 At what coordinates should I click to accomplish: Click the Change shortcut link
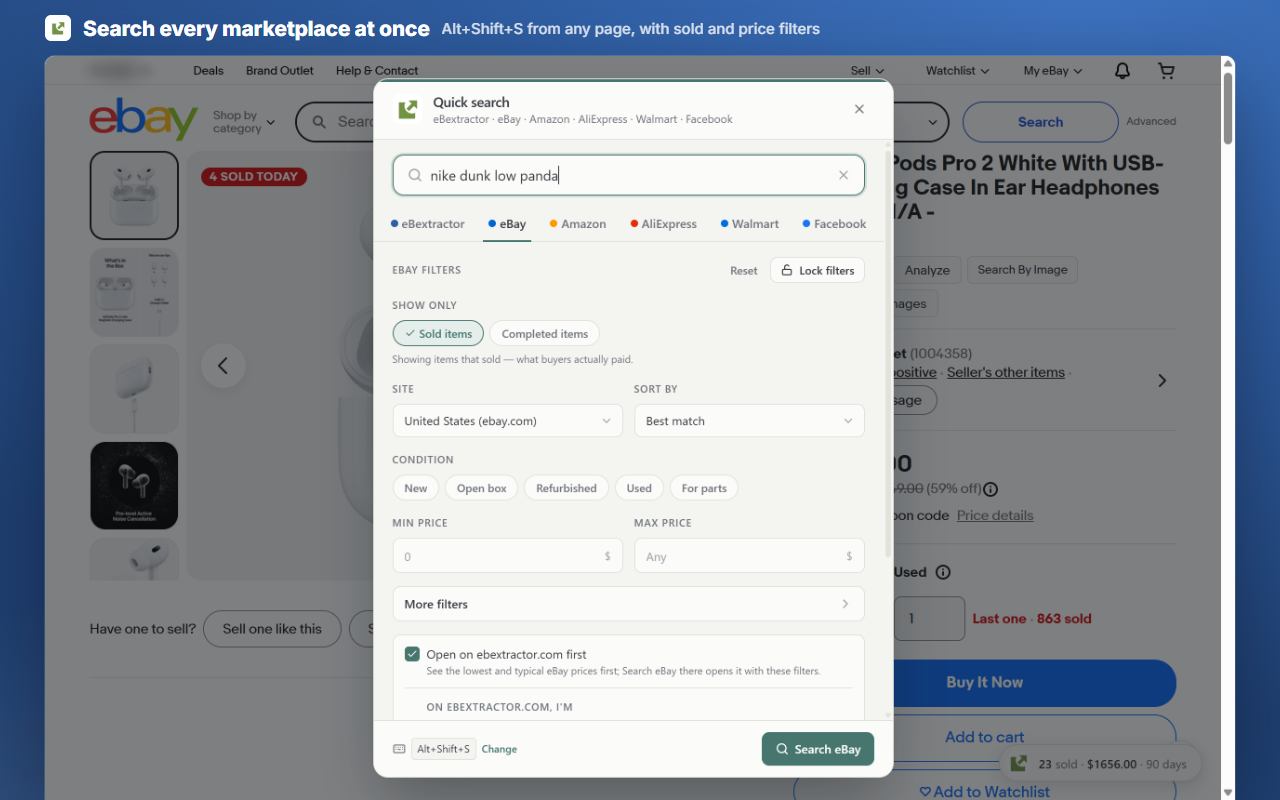tap(499, 749)
